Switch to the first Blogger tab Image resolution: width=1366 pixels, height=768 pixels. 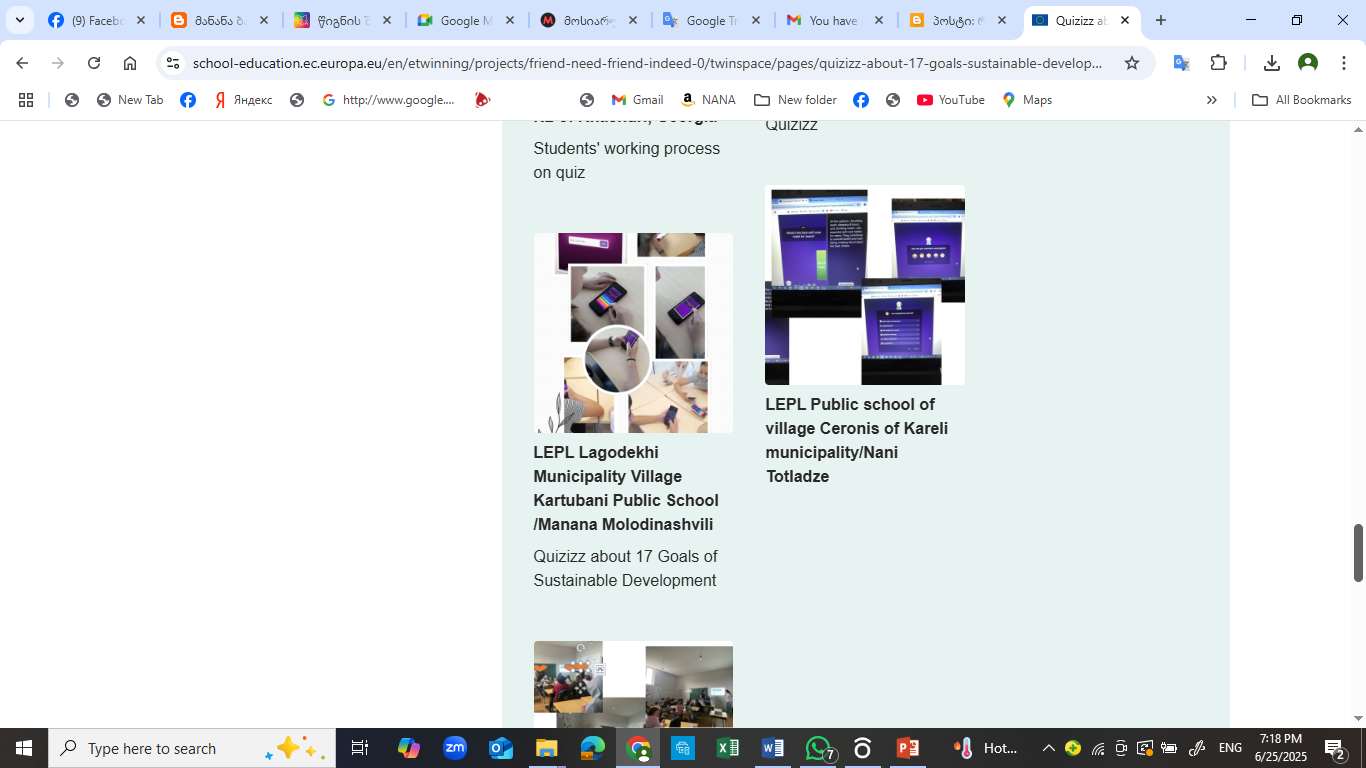[x=220, y=20]
